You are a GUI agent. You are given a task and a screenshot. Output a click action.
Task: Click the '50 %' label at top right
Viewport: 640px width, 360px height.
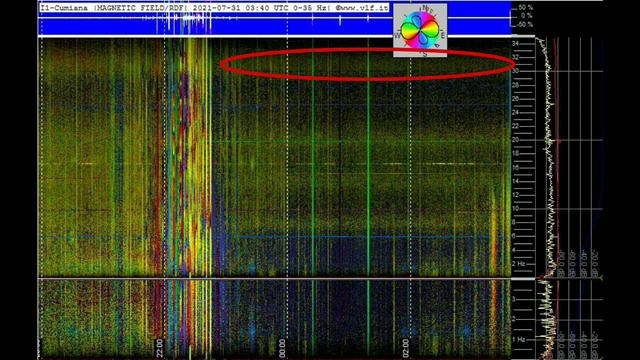point(526,7)
